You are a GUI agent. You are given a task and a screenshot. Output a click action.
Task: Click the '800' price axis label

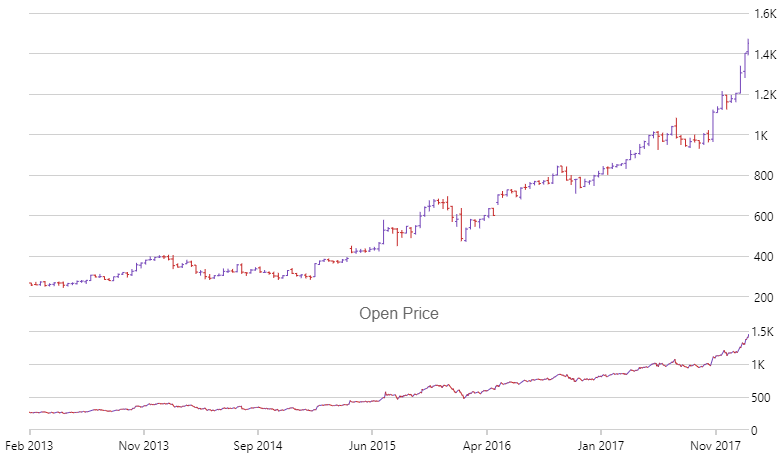(765, 176)
